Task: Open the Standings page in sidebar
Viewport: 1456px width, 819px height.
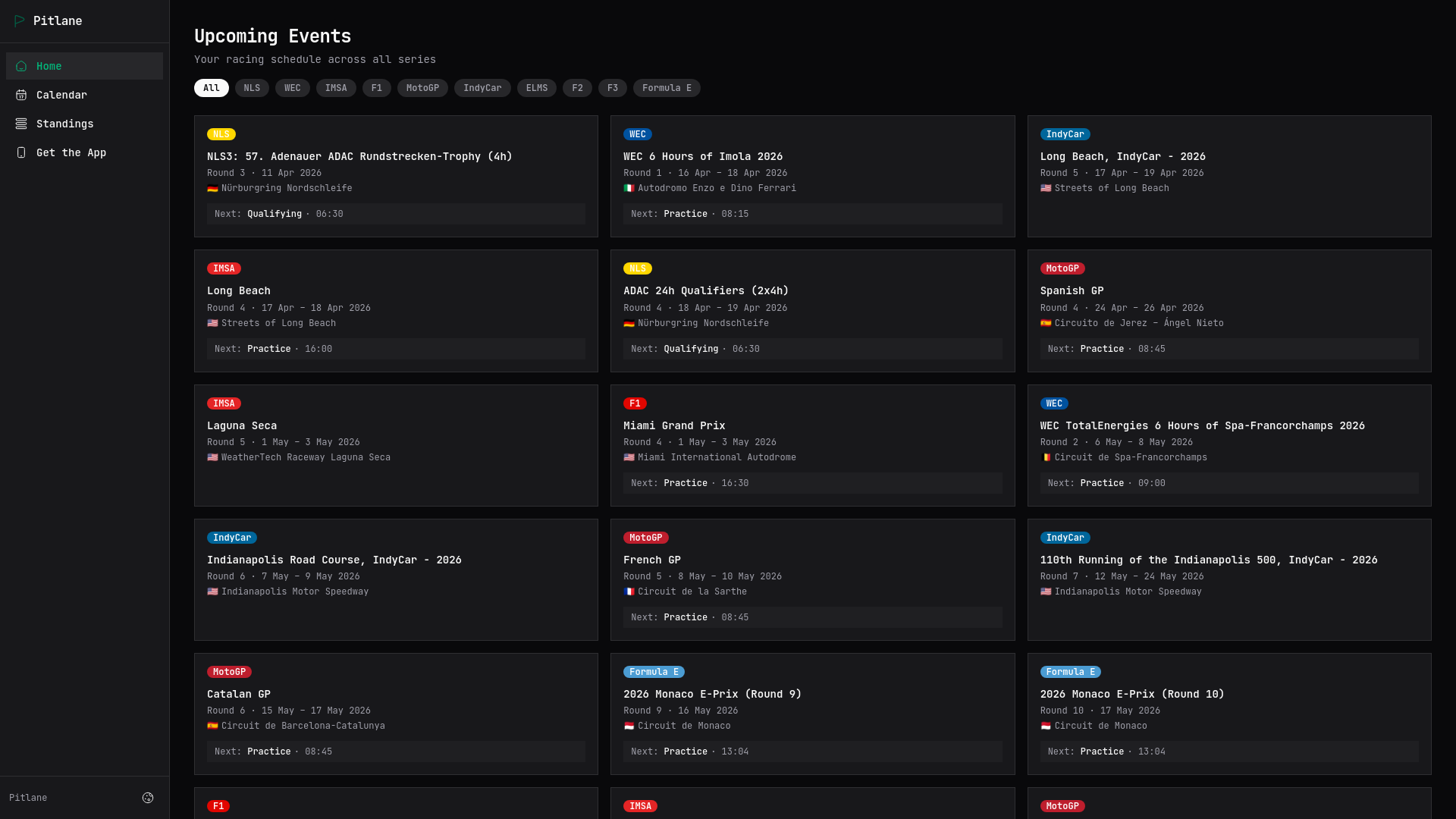Action: pos(84,124)
